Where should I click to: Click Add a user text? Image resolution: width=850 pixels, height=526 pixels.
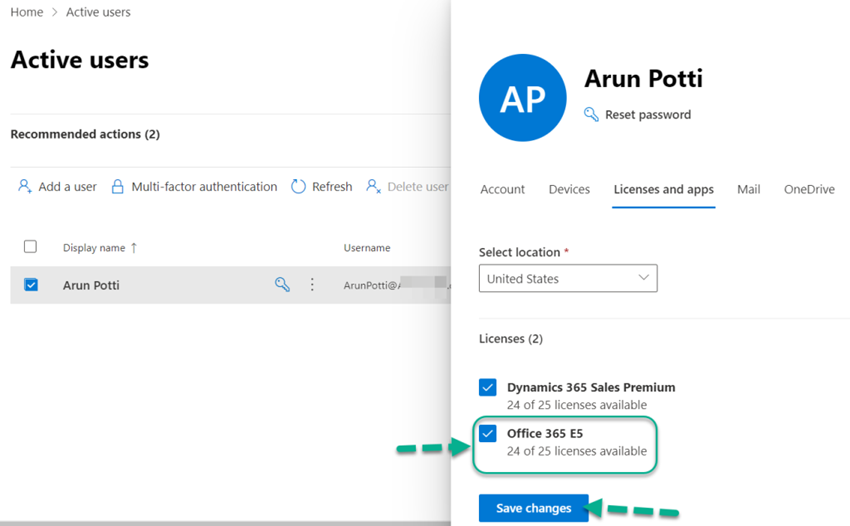click(x=67, y=187)
